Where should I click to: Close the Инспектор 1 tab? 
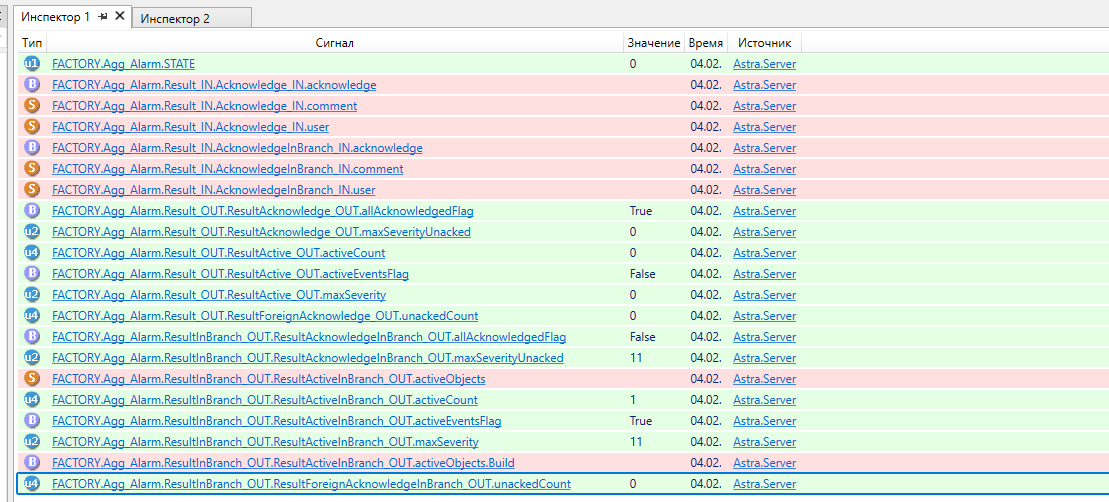[x=120, y=17]
